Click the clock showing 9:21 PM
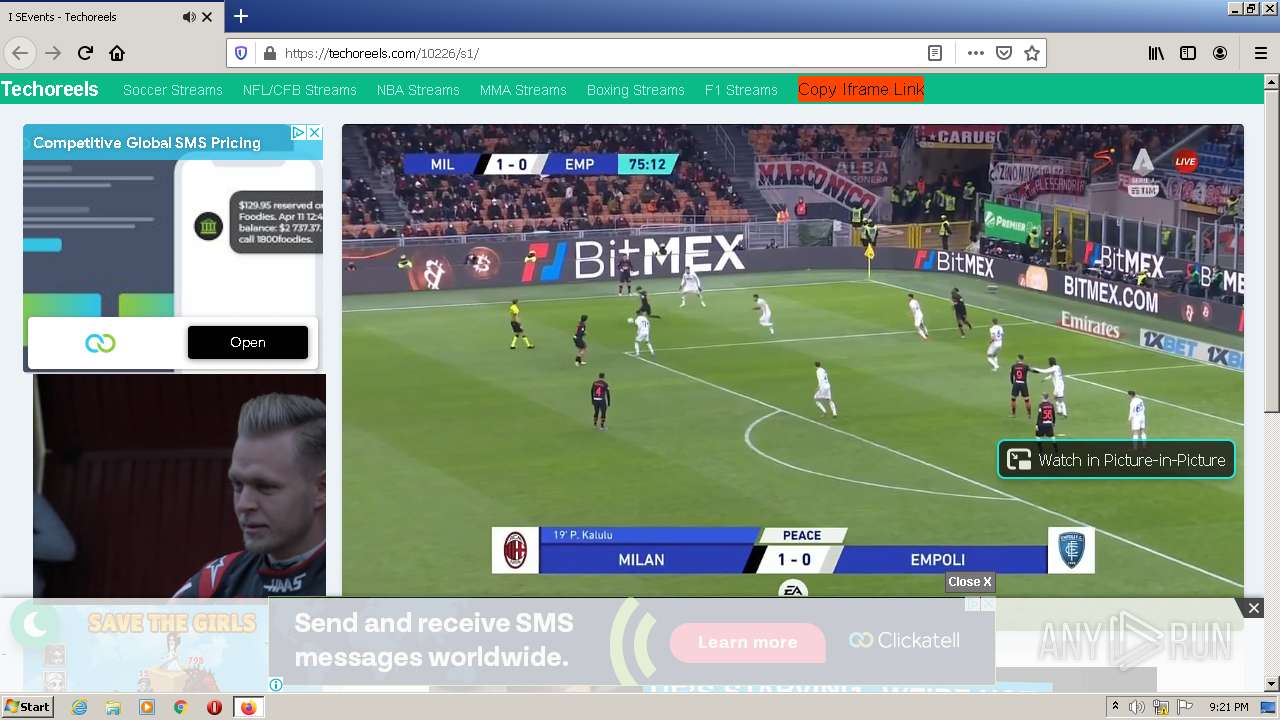Image resolution: width=1280 pixels, height=720 pixels. 1228,707
